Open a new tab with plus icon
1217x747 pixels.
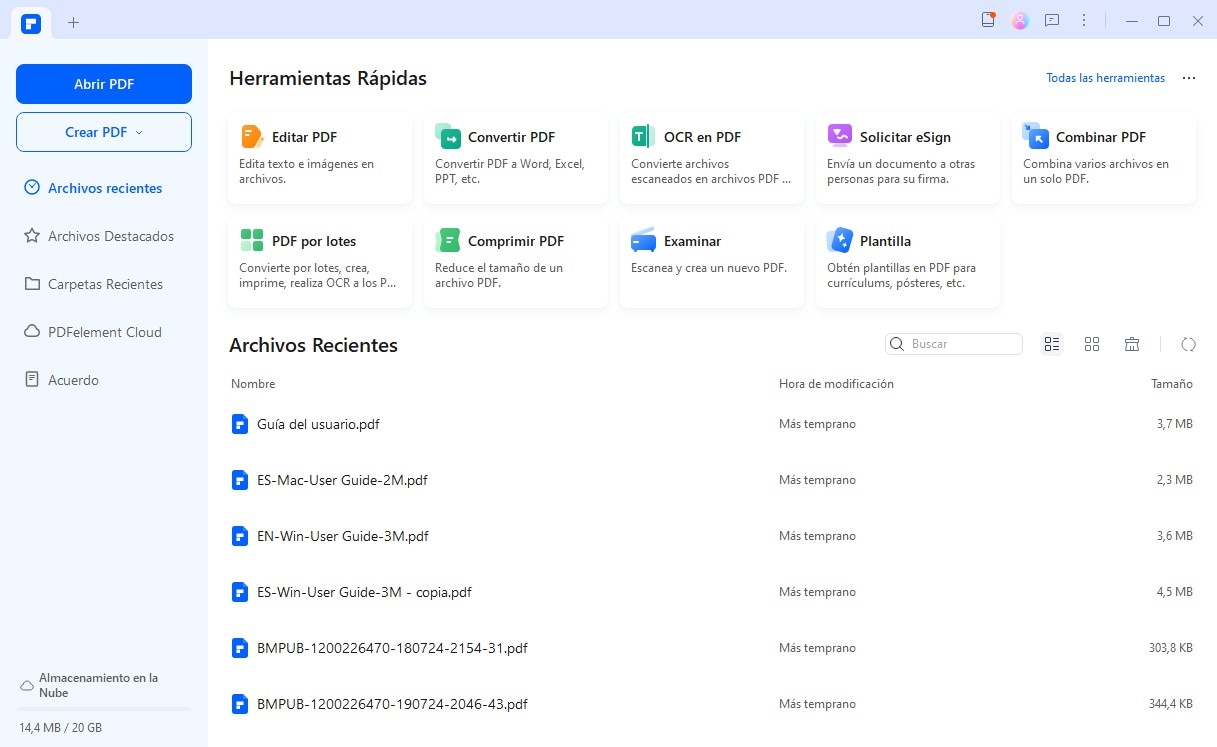[x=74, y=22]
